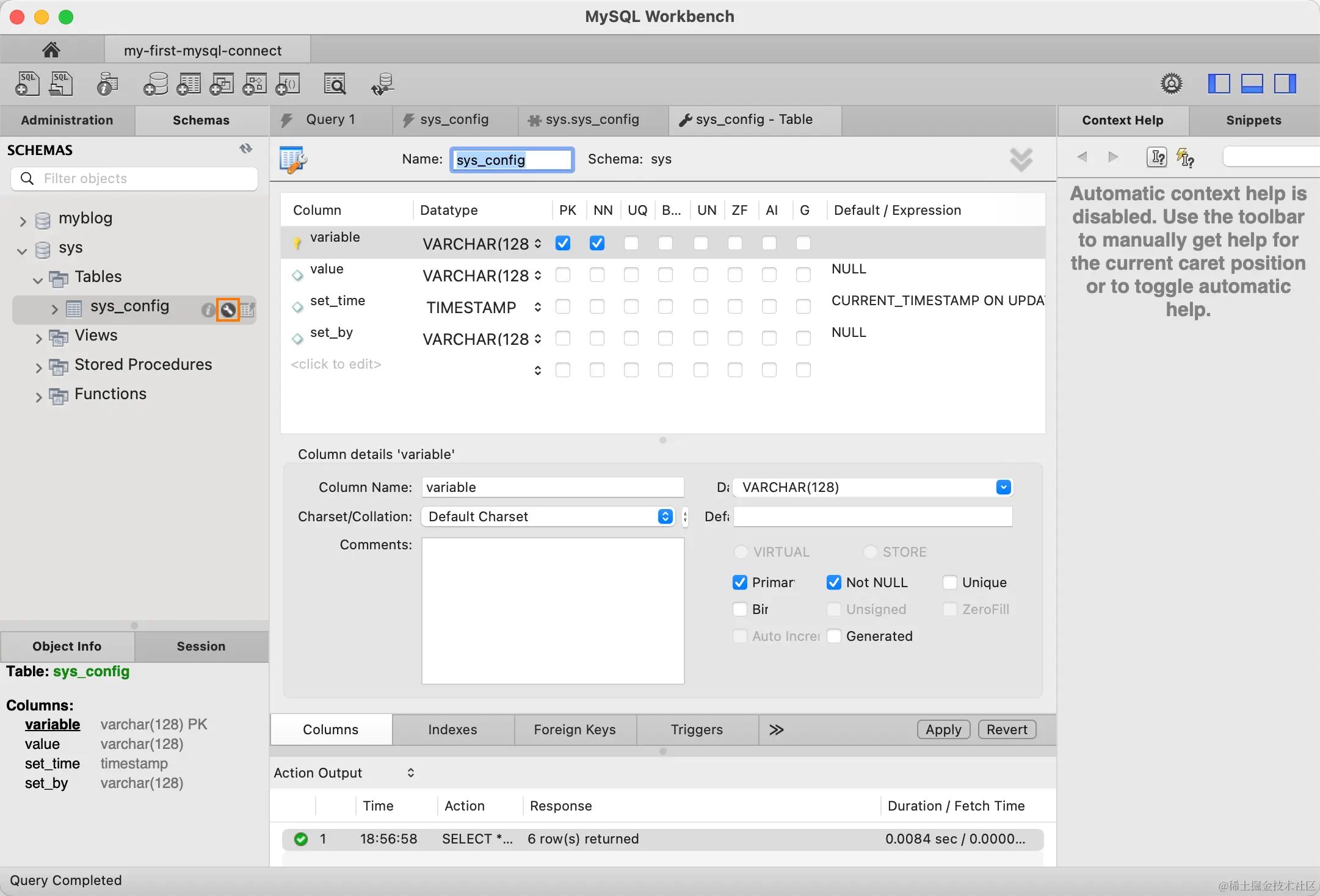Create a new SQL tab icon
1320x896 pixels.
pos(27,84)
